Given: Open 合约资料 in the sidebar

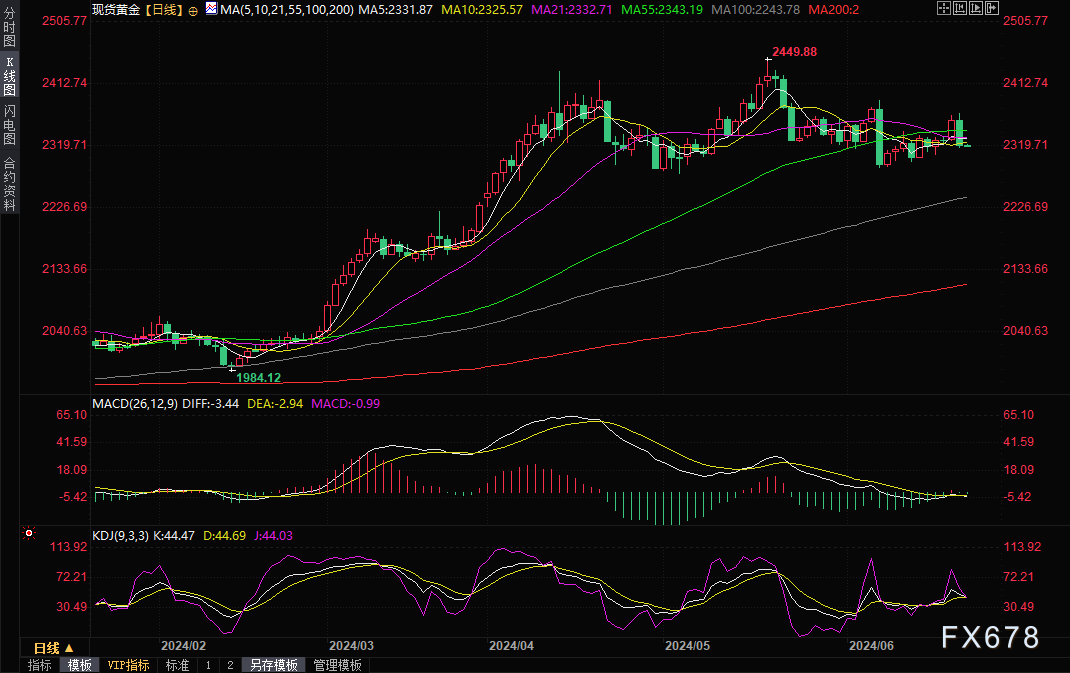Looking at the screenshot, I should [9, 184].
